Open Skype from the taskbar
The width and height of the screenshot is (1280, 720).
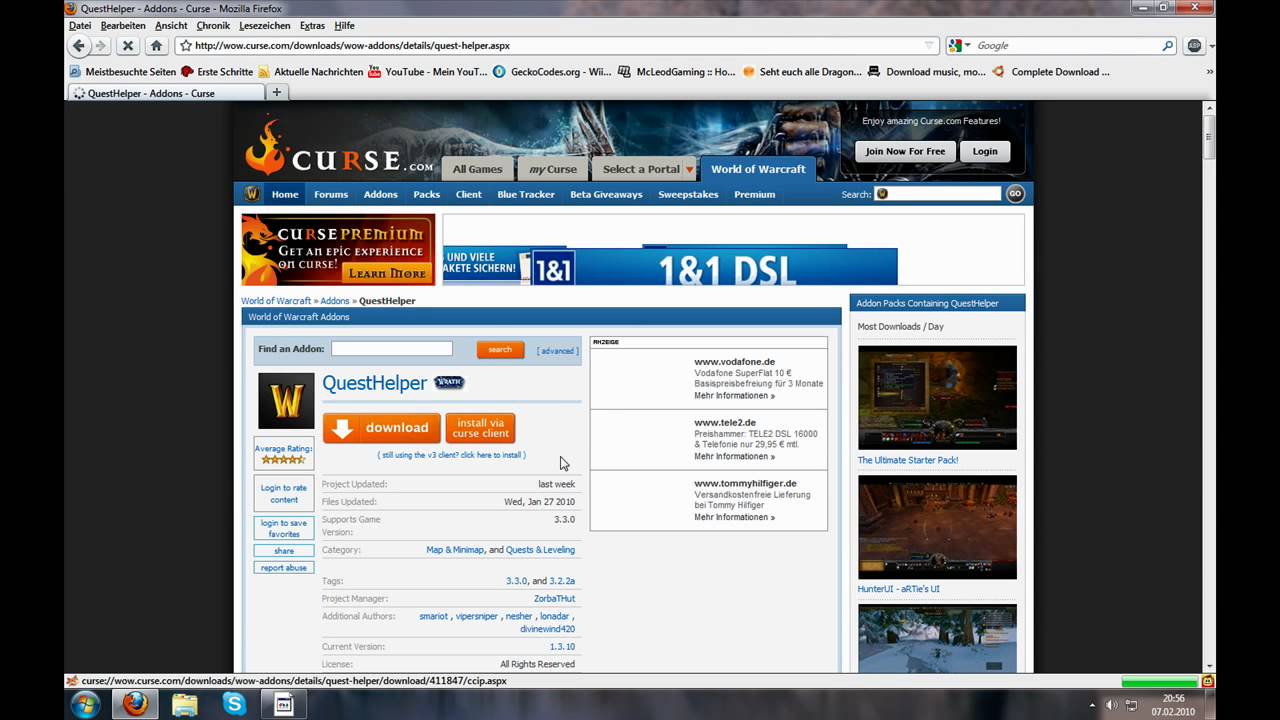pos(235,704)
